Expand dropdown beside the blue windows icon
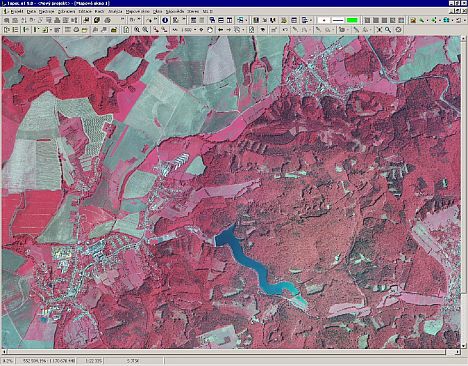This screenshot has width=468, height=366. click(x=452, y=20)
